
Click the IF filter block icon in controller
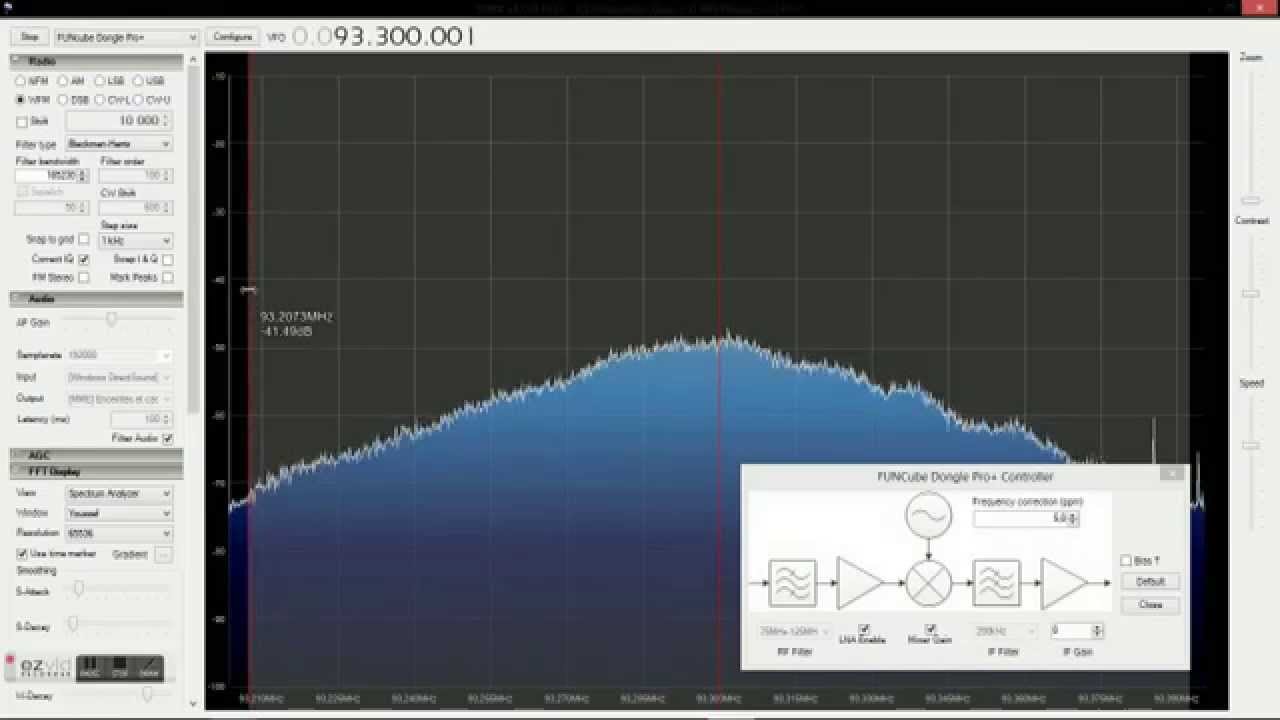tap(996, 583)
